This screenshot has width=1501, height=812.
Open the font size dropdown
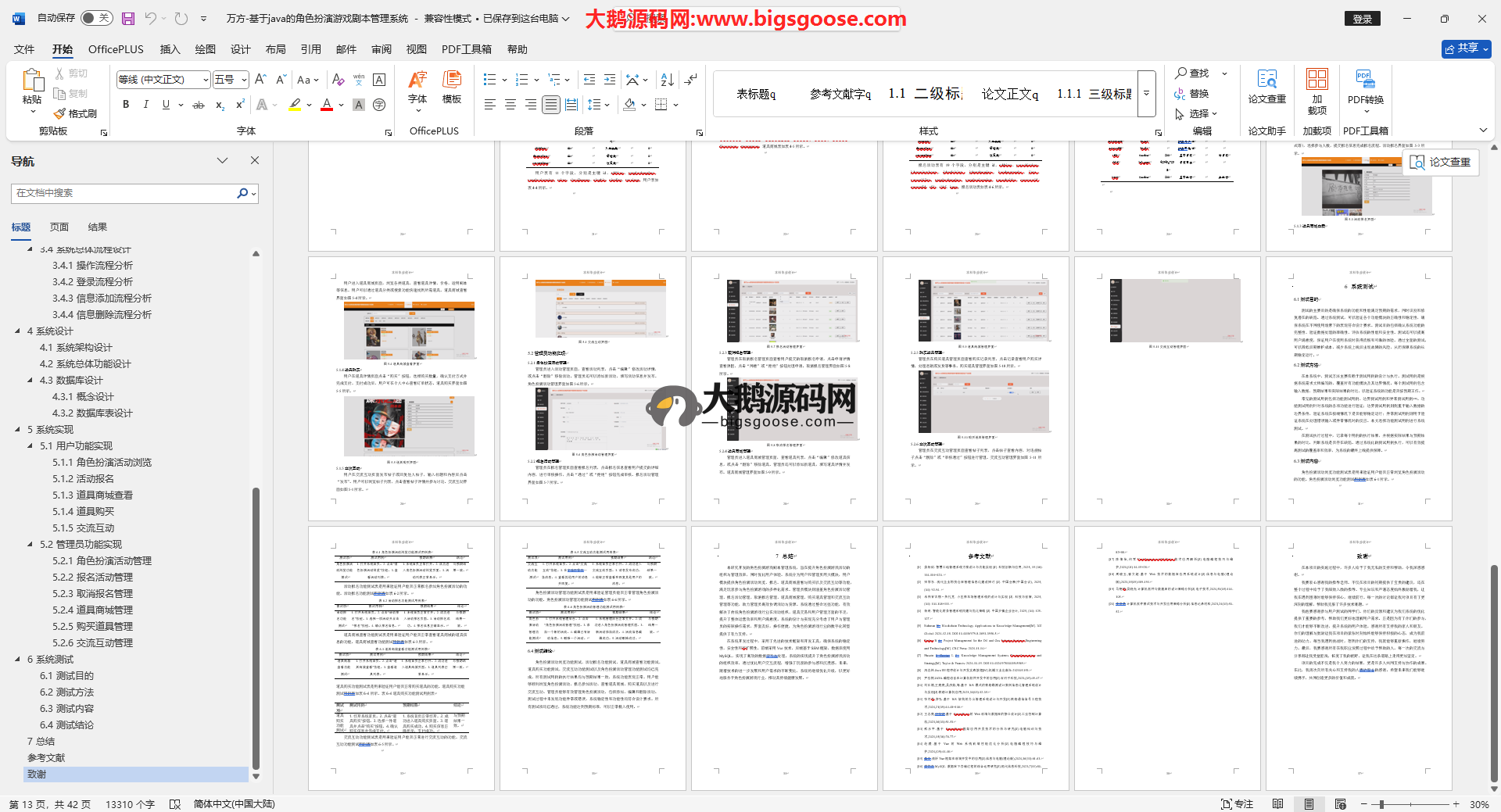(244, 80)
